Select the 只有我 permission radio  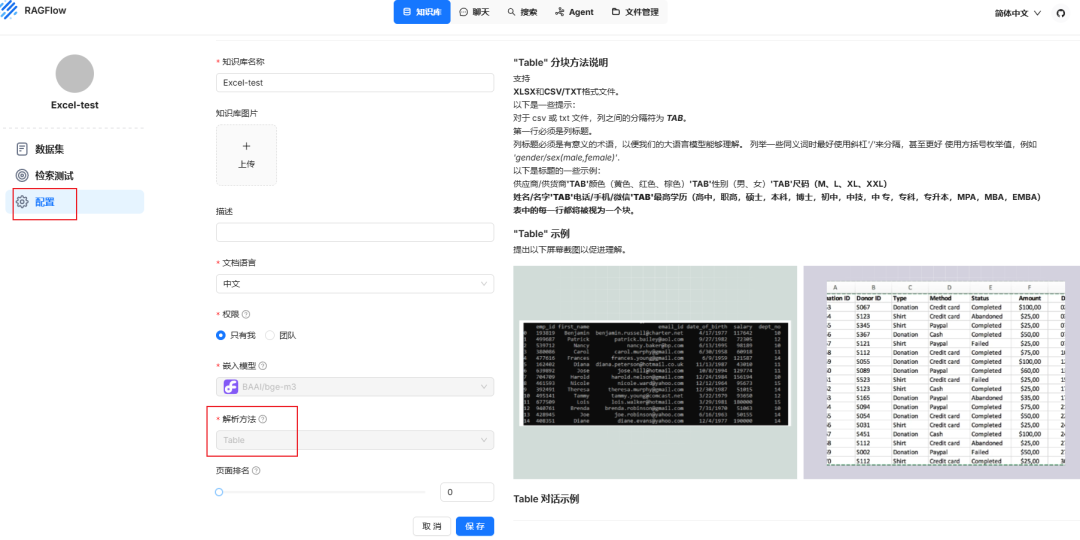[220, 335]
